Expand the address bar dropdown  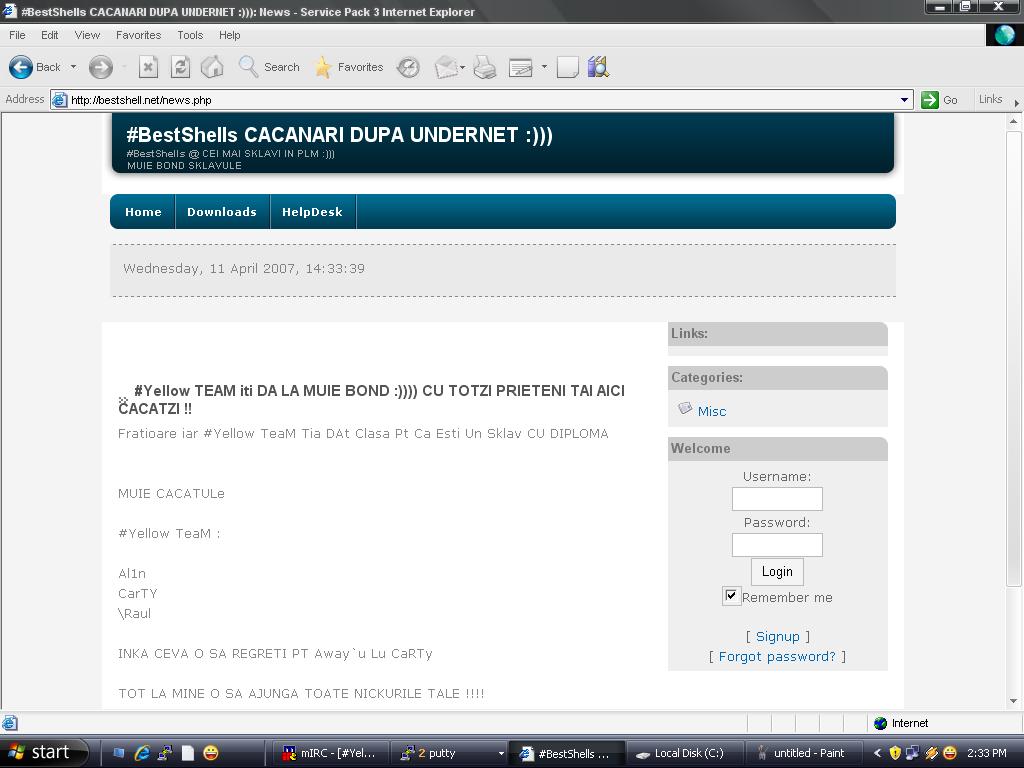pyautogui.click(x=904, y=100)
